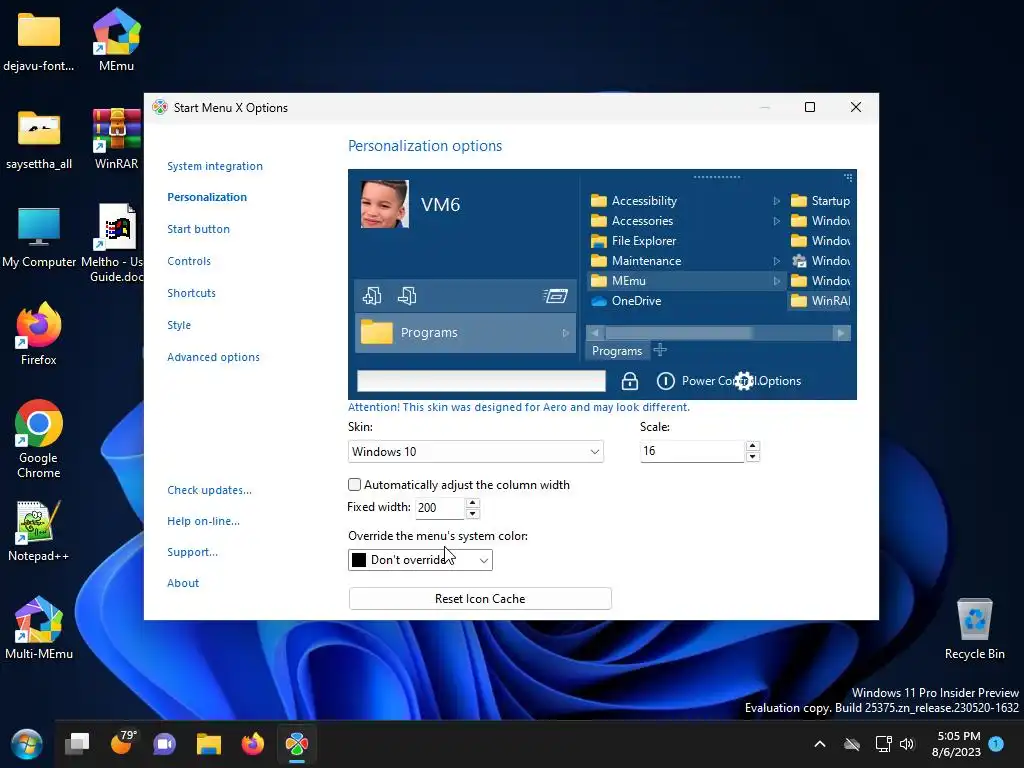This screenshot has width=1024, height=768.
Task: Open the override system color dropdown
Action: point(420,560)
